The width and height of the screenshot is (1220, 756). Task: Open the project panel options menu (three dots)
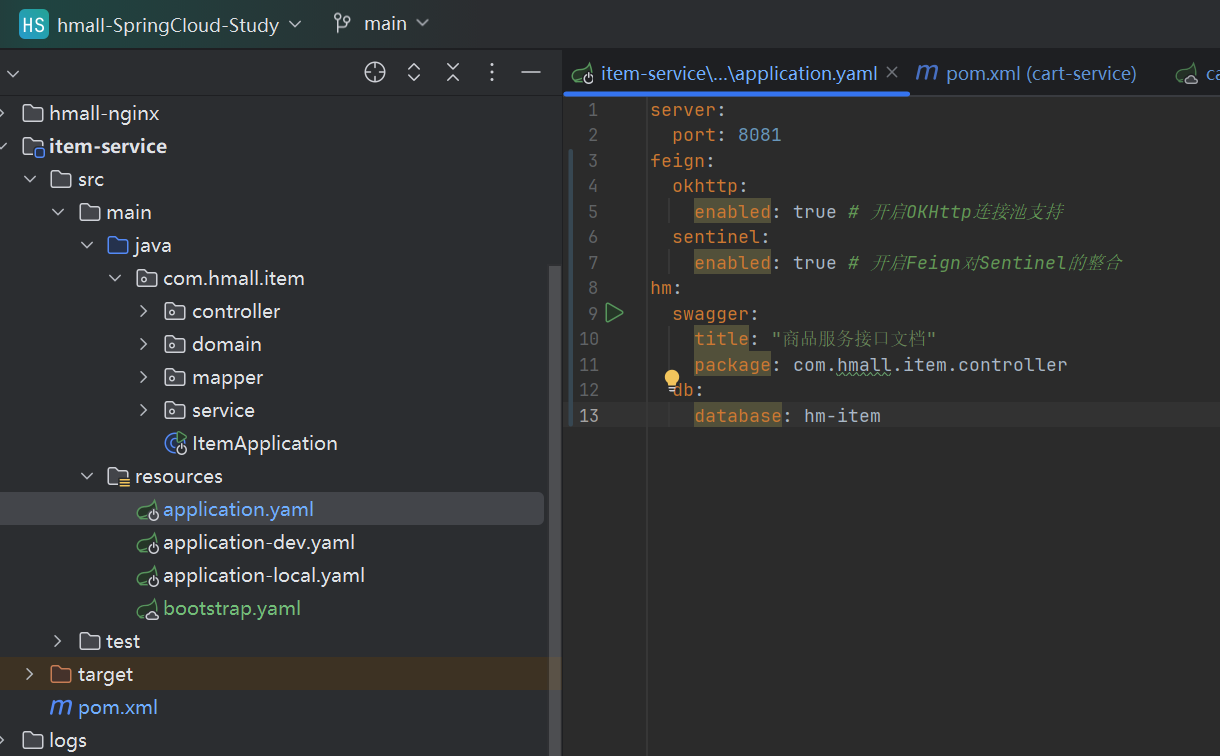pos(492,72)
